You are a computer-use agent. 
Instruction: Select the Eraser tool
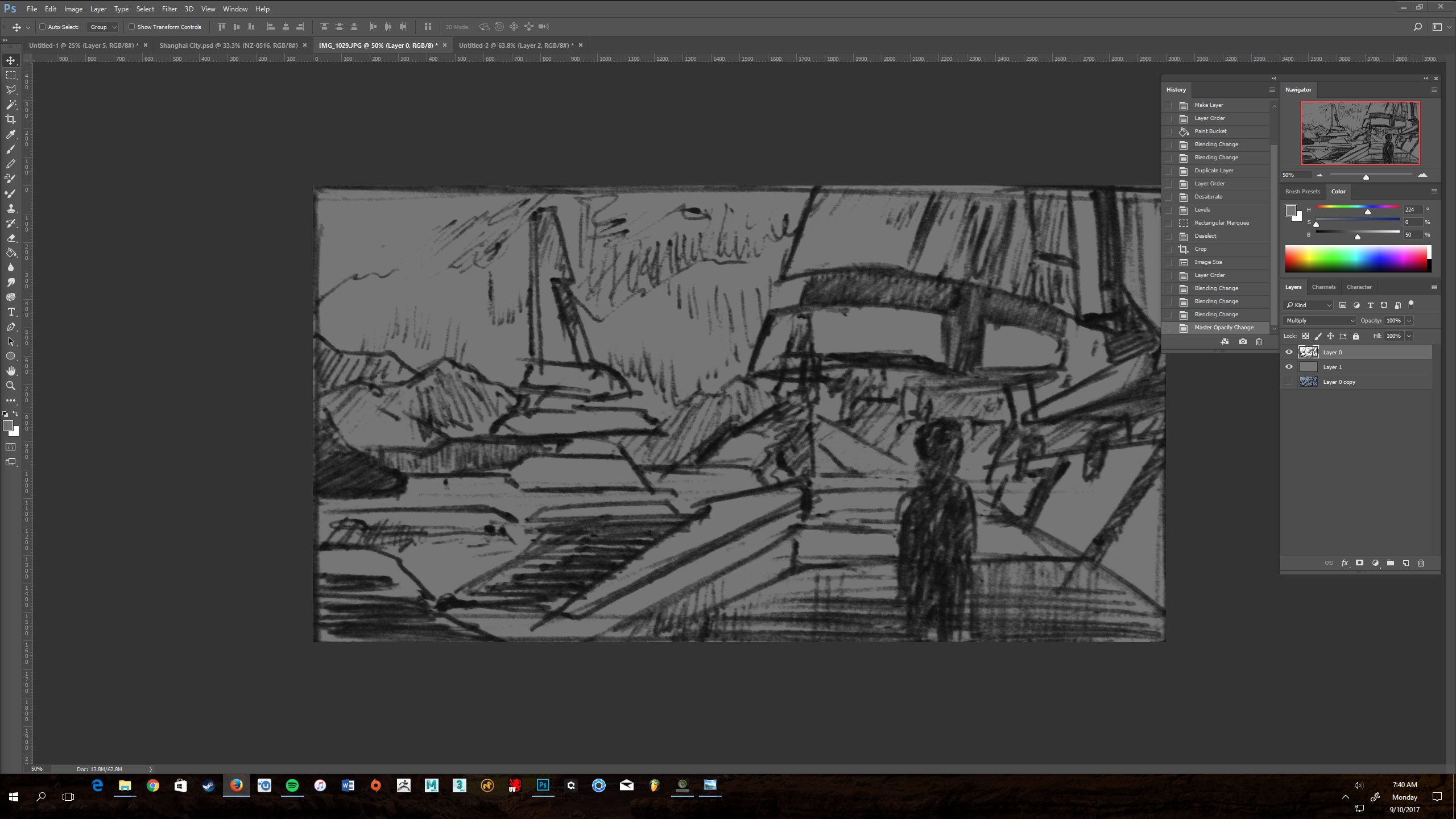coord(11,238)
